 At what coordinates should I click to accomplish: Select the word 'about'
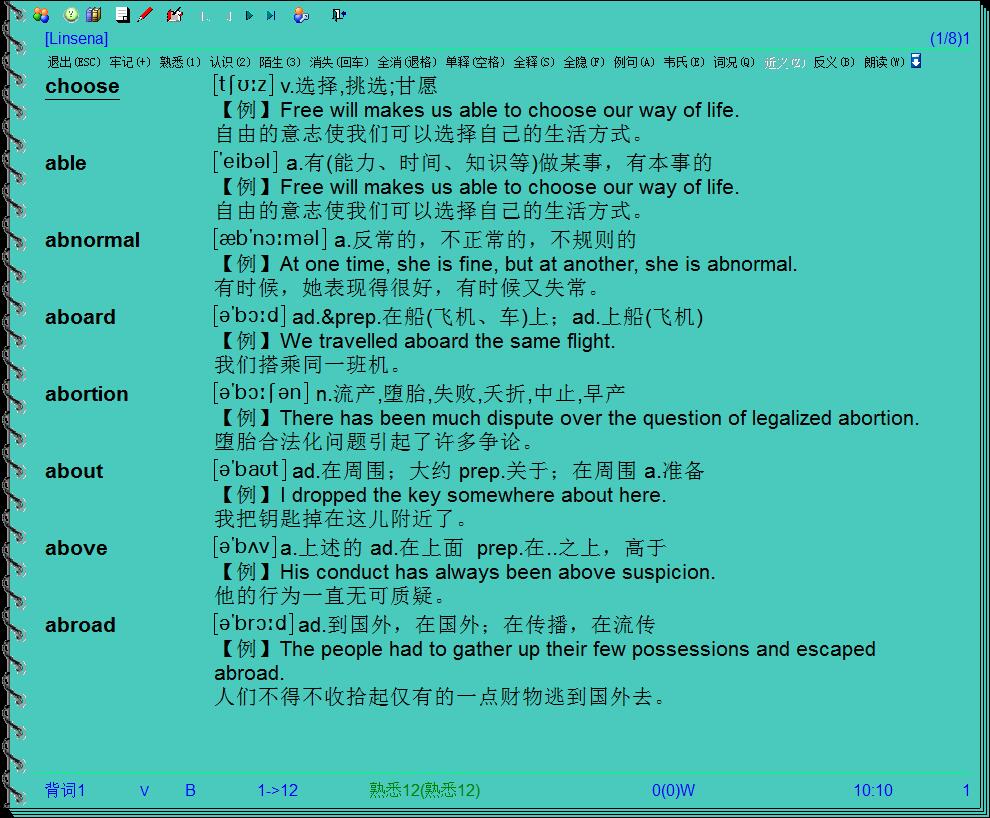point(74,471)
